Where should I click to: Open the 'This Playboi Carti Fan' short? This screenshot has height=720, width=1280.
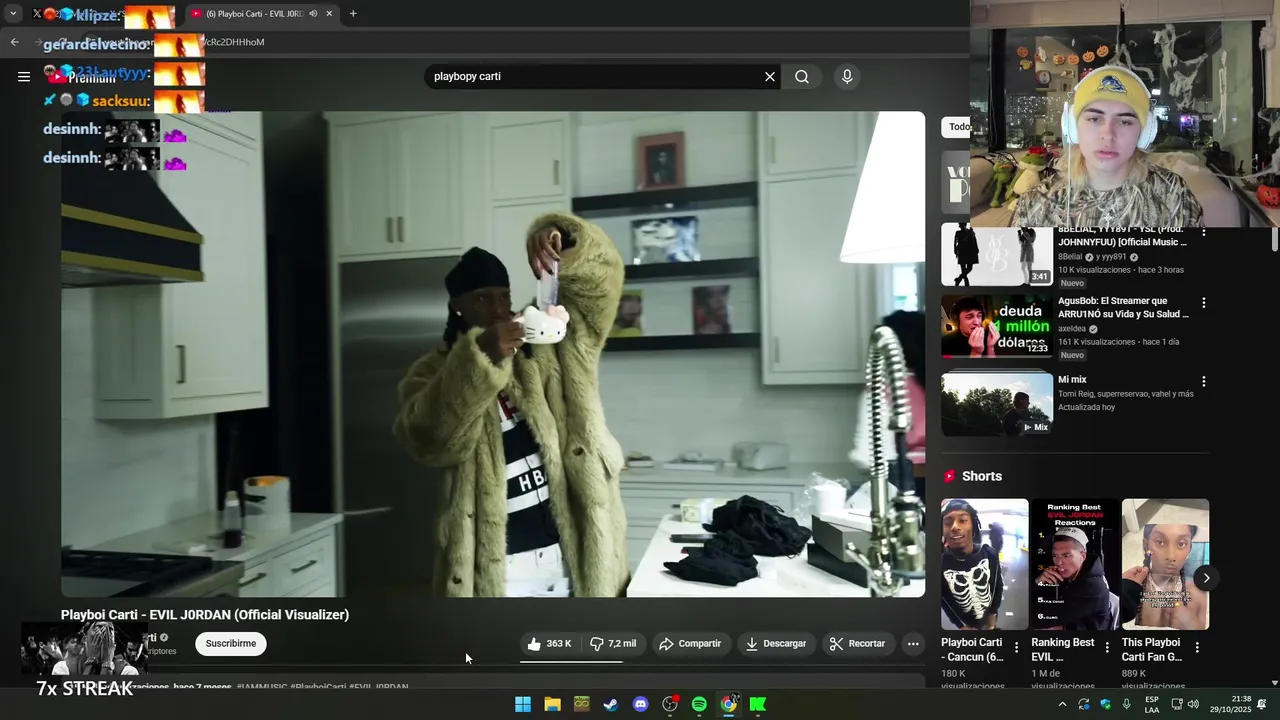tap(1165, 564)
